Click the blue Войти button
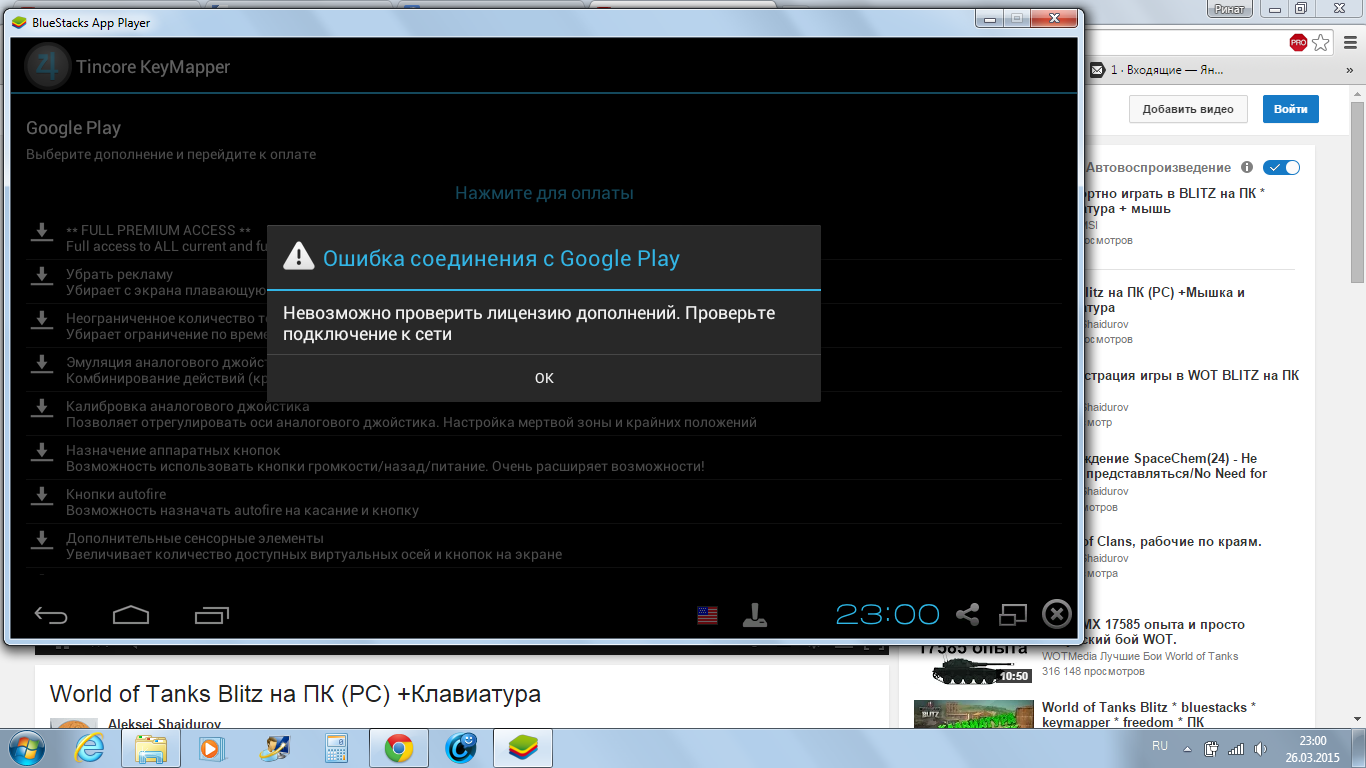This screenshot has height=768, width=1366. (x=1290, y=109)
